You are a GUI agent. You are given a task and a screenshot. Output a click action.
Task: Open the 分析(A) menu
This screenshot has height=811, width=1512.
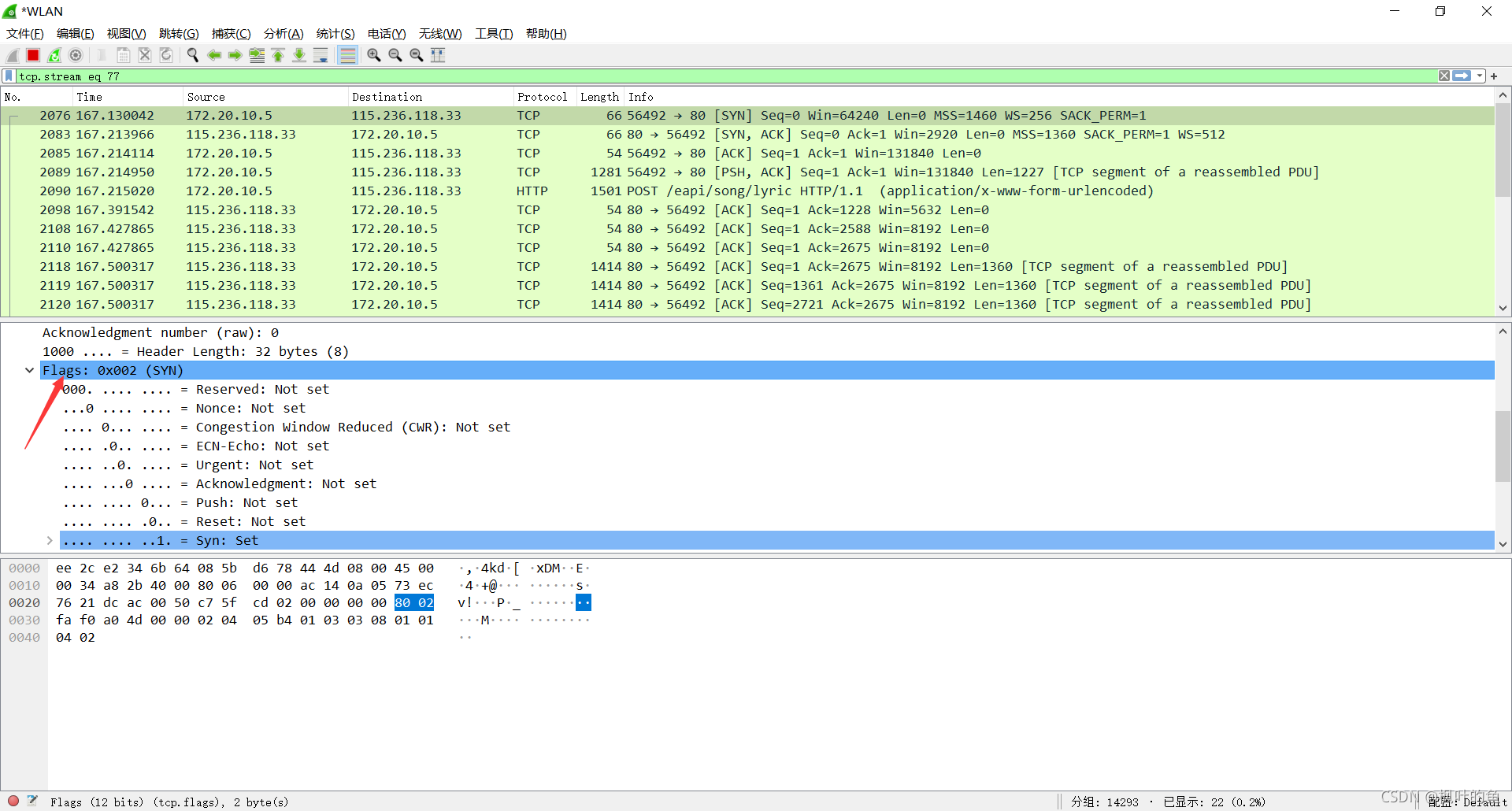coord(283,34)
